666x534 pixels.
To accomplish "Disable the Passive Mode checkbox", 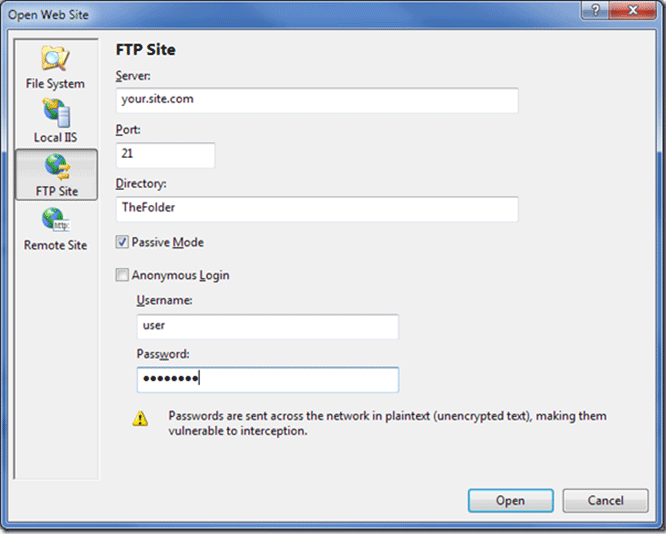I will coord(122,242).
